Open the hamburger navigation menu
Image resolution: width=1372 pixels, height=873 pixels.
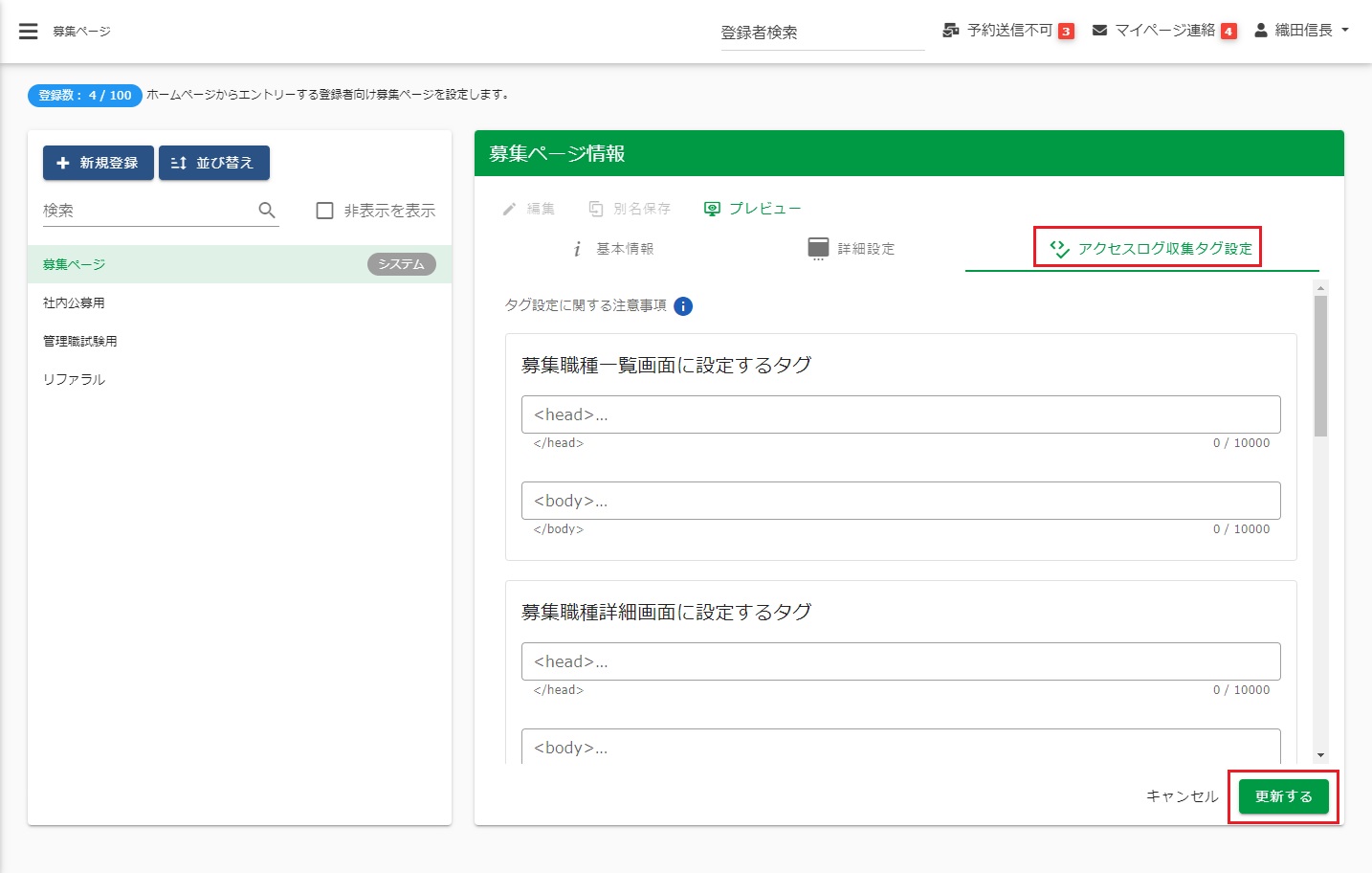(x=29, y=32)
